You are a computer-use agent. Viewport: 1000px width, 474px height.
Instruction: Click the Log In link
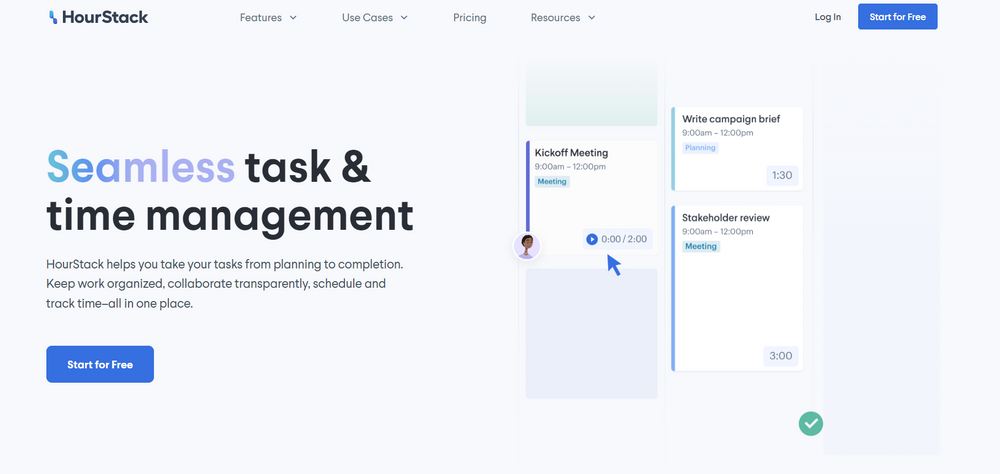[x=827, y=17]
